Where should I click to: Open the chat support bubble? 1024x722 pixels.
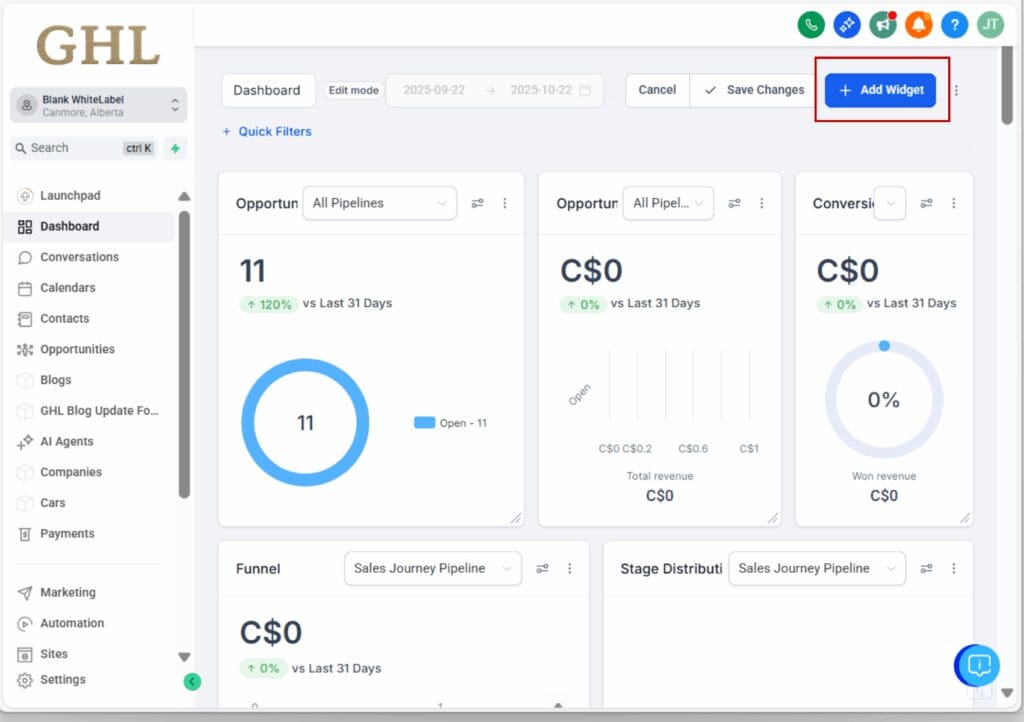(x=977, y=665)
